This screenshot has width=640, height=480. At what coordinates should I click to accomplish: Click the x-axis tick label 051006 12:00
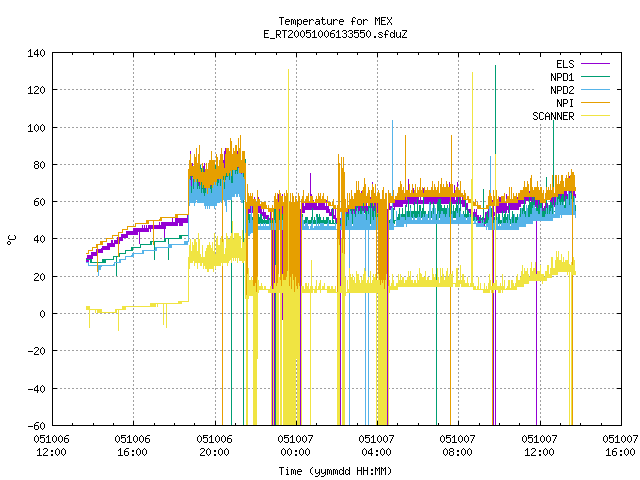pos(51,446)
